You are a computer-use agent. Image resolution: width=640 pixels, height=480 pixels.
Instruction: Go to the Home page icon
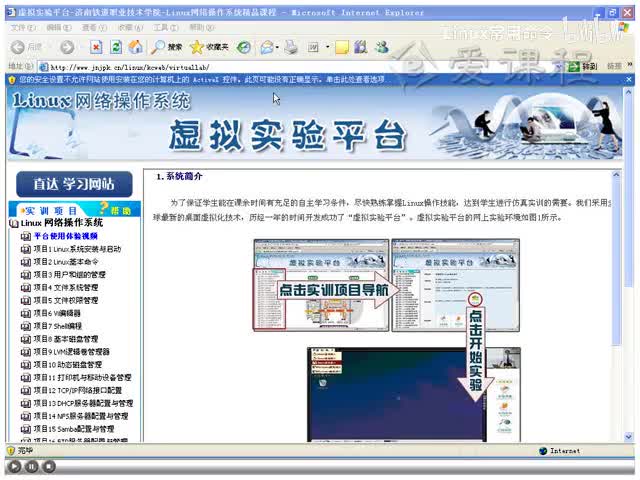click(136, 47)
